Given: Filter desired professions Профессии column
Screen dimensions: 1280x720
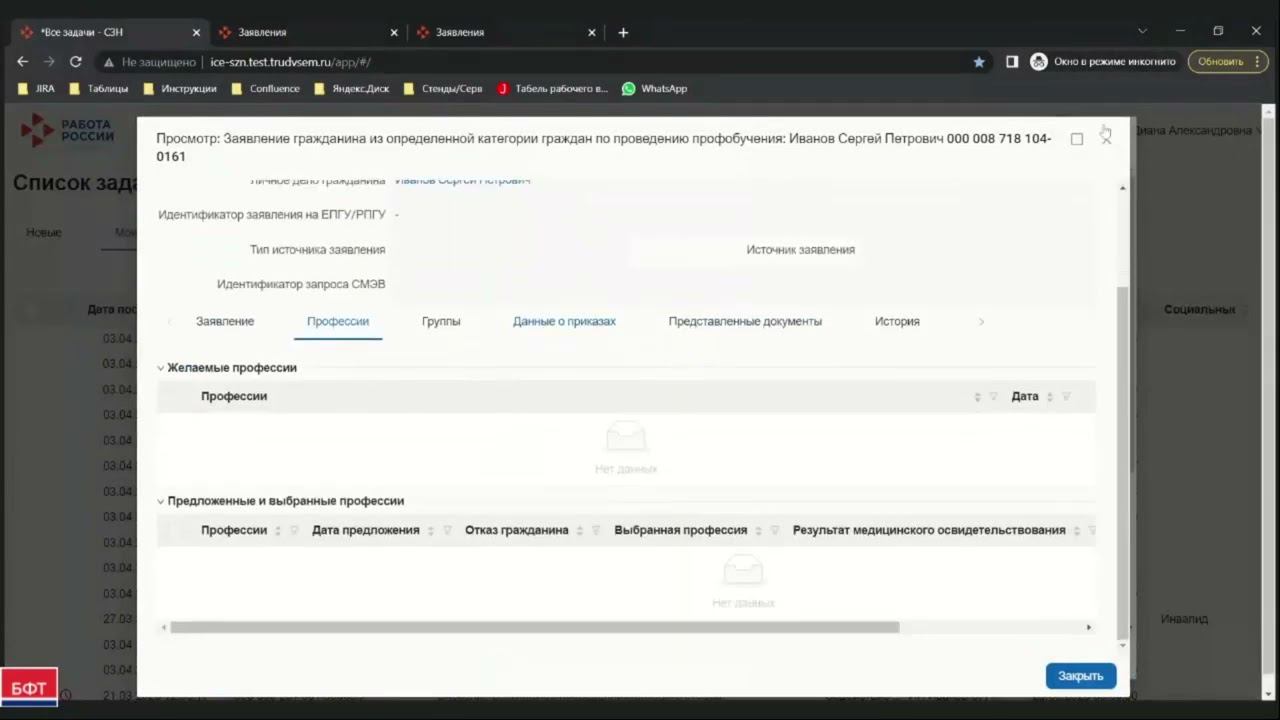Looking at the screenshot, I should (x=993, y=397).
